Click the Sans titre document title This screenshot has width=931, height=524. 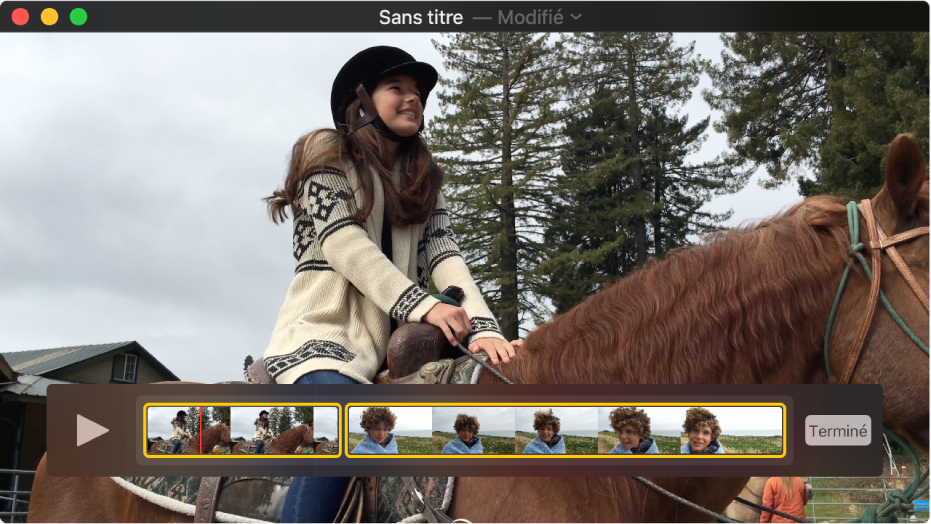pos(421,17)
